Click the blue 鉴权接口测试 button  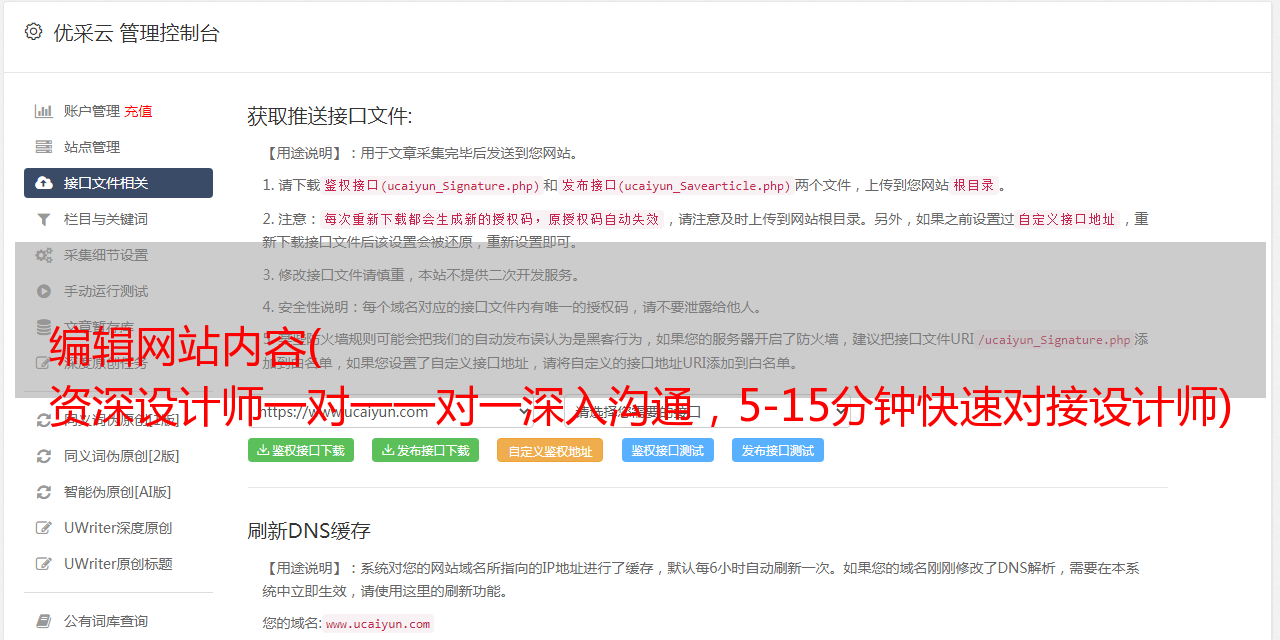coord(668,450)
